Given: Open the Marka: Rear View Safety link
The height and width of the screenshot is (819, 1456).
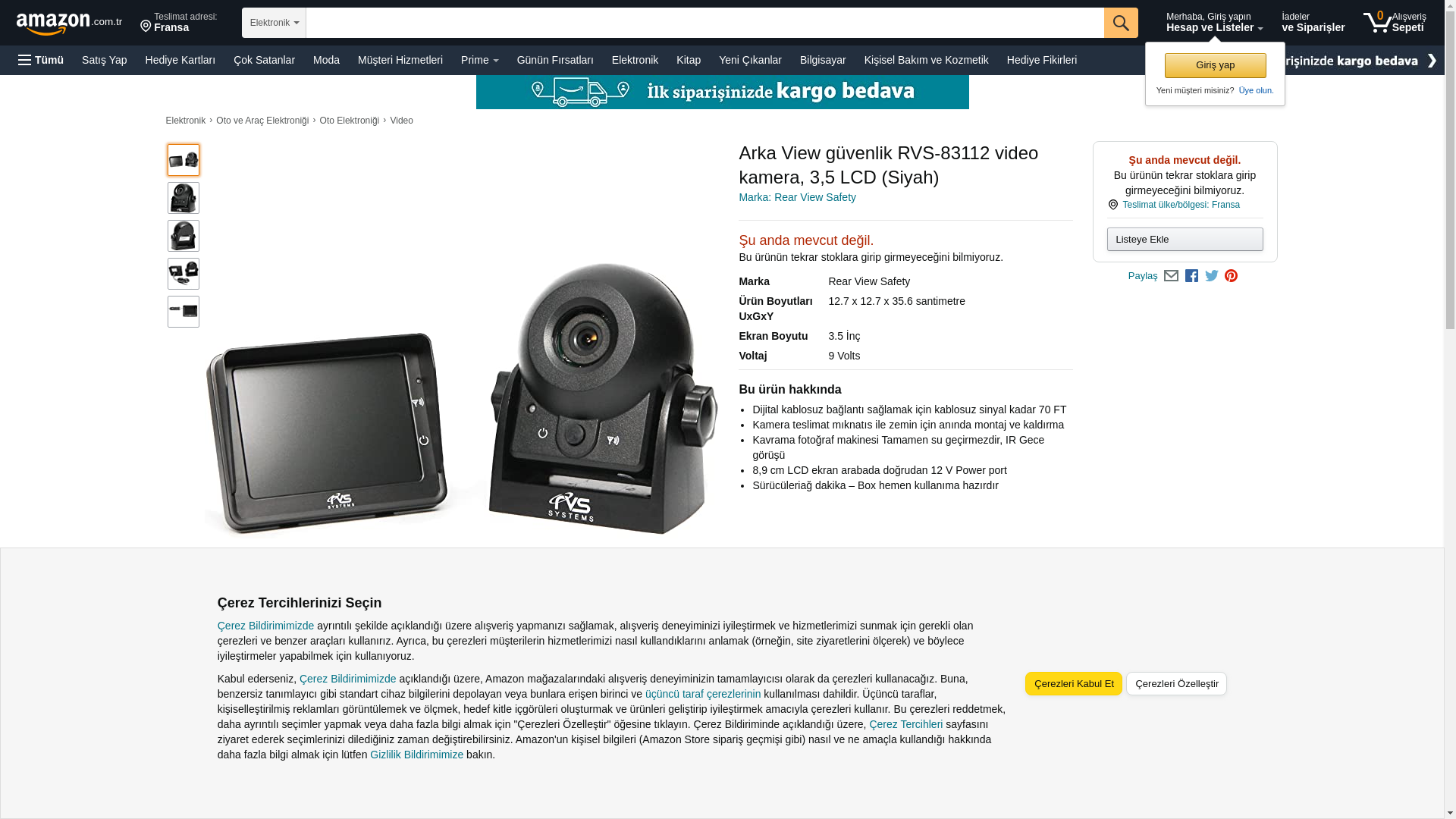Looking at the screenshot, I should 797,197.
